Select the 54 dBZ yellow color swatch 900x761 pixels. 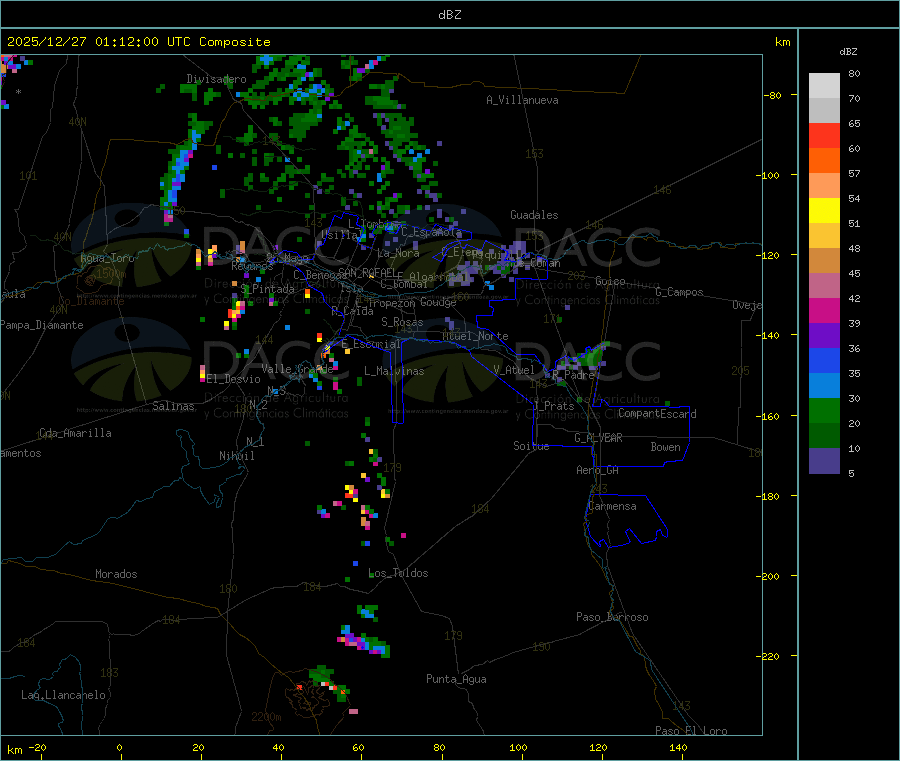tap(824, 211)
